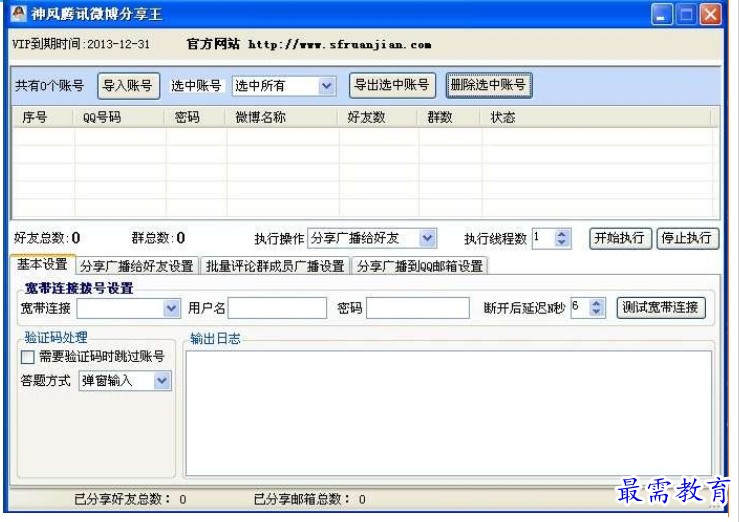Click the 导出选中账号 button

pos(392,85)
